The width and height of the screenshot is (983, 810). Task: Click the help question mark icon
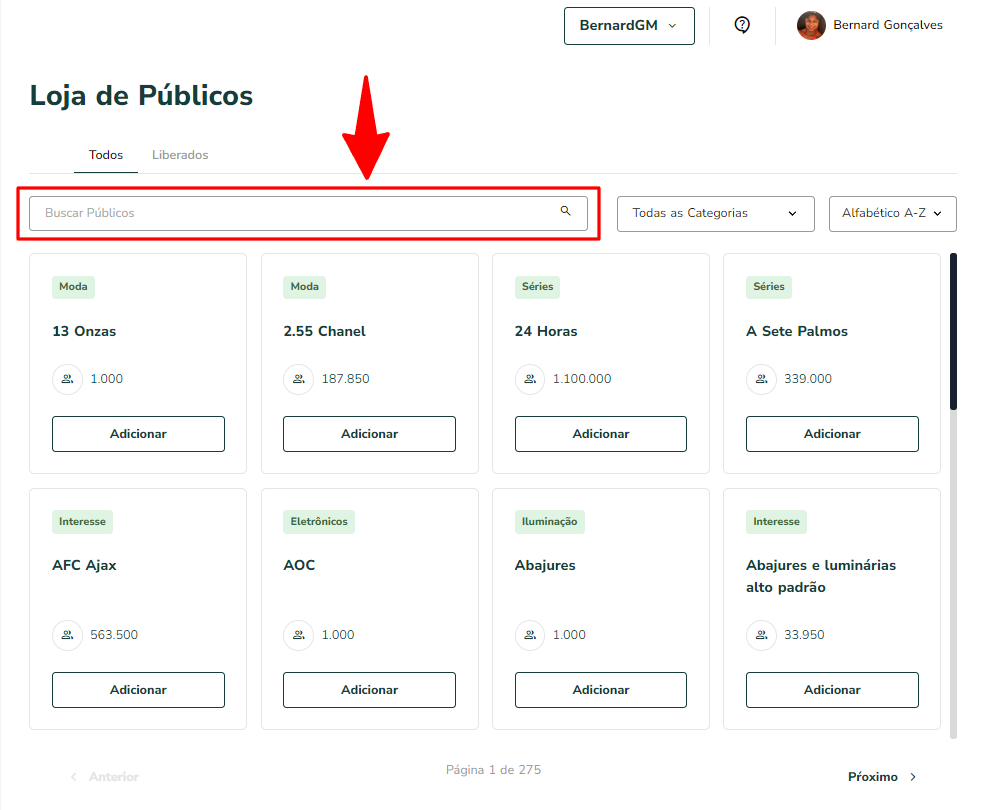pyautogui.click(x=742, y=25)
